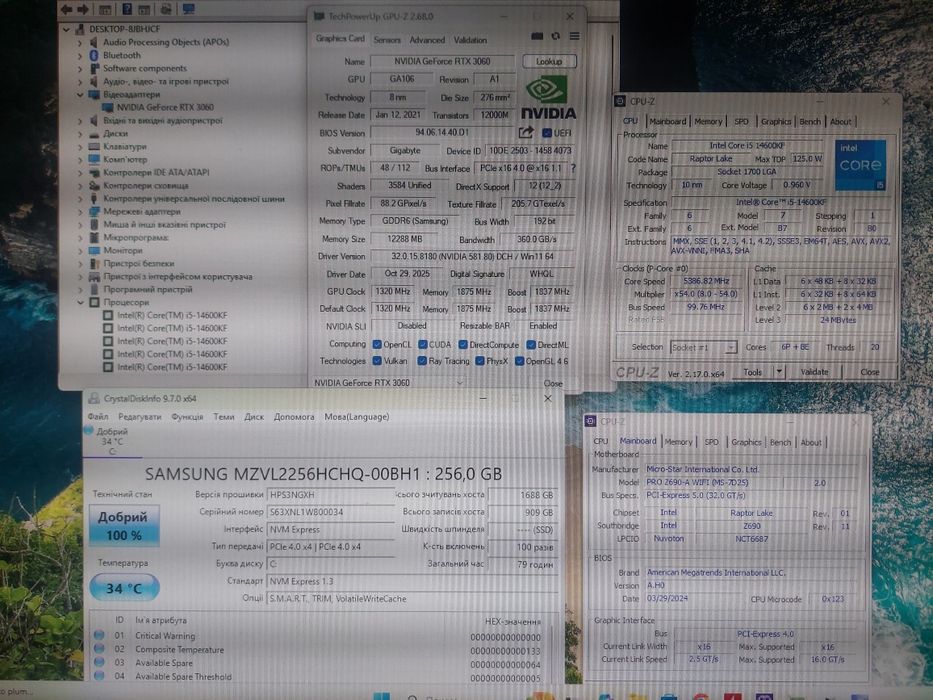
Task: Click the Back arrow in Device Manager toolbar
Action: point(67,9)
